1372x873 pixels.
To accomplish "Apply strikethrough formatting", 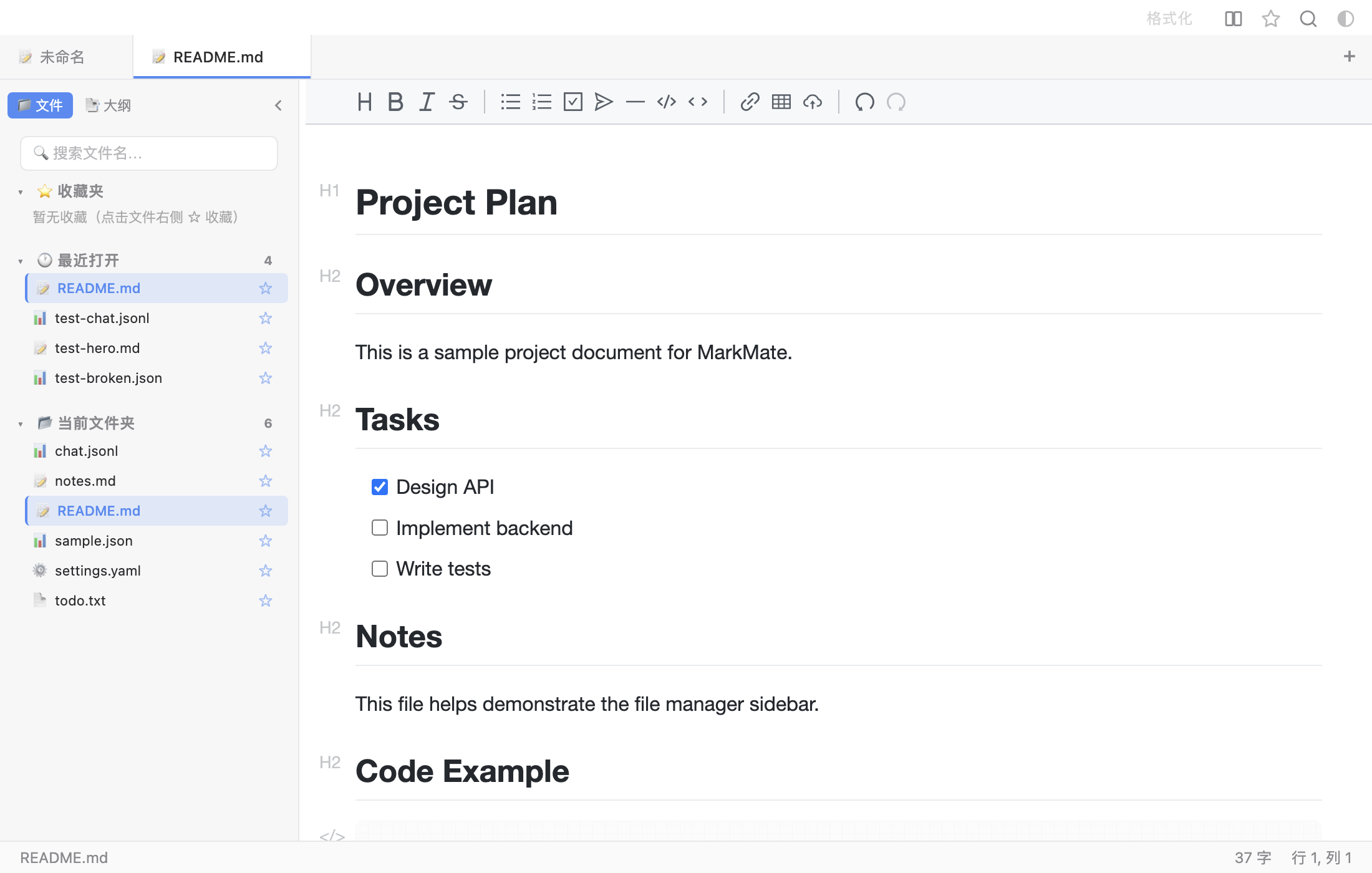I will 458,102.
